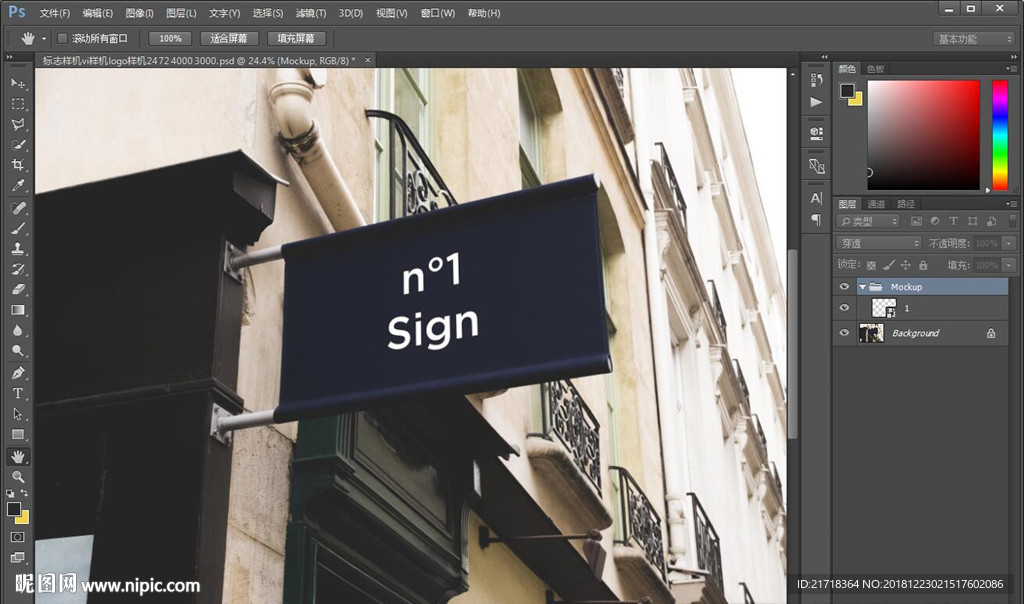This screenshot has height=604, width=1024.
Task: Open the Color panel flyout menu
Action: click(1012, 69)
